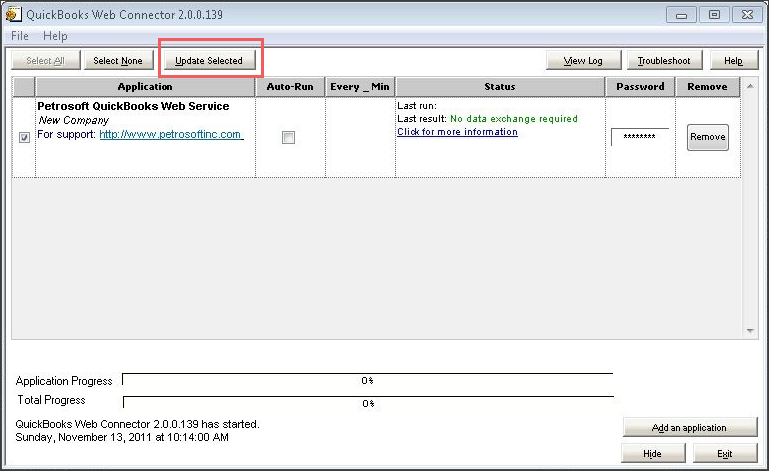Click the Remove column header
Screen dimensions: 769x471
707,87
